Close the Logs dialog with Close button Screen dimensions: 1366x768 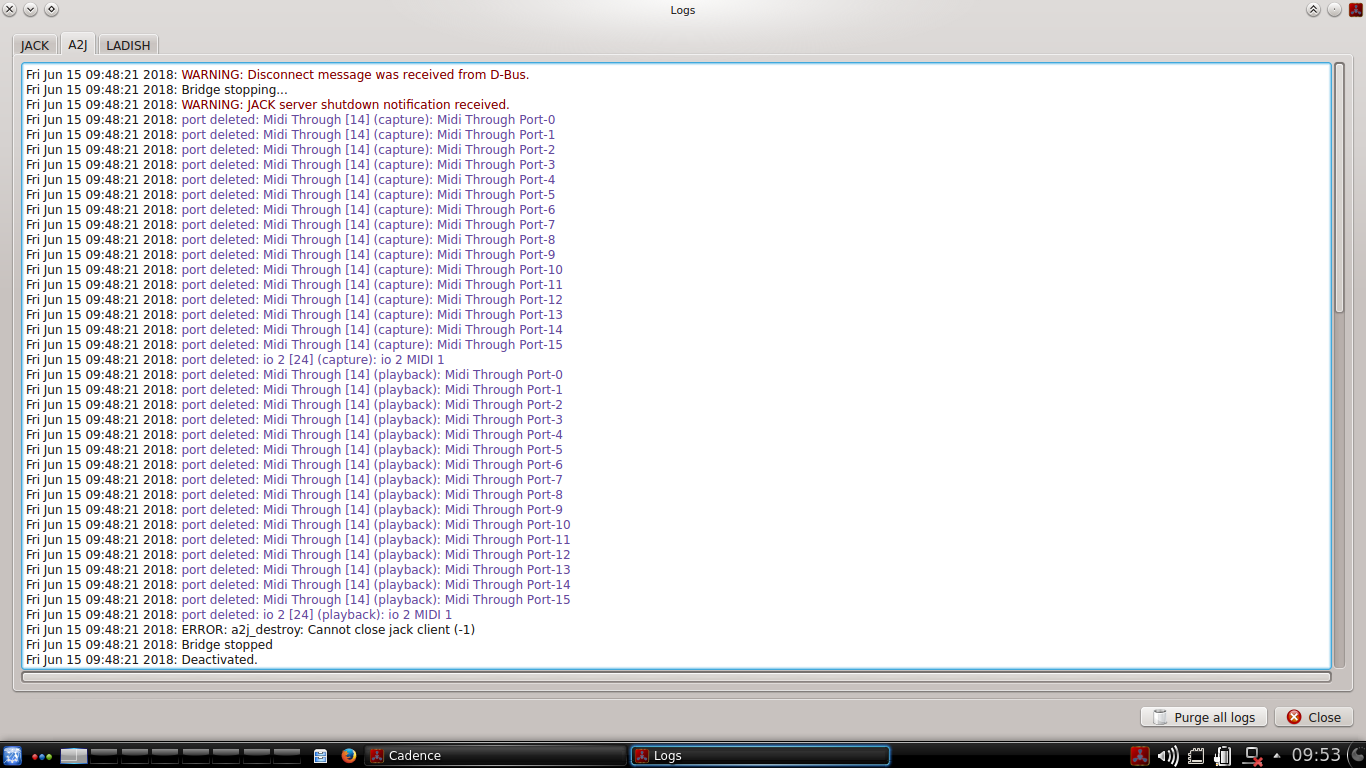pos(1313,717)
